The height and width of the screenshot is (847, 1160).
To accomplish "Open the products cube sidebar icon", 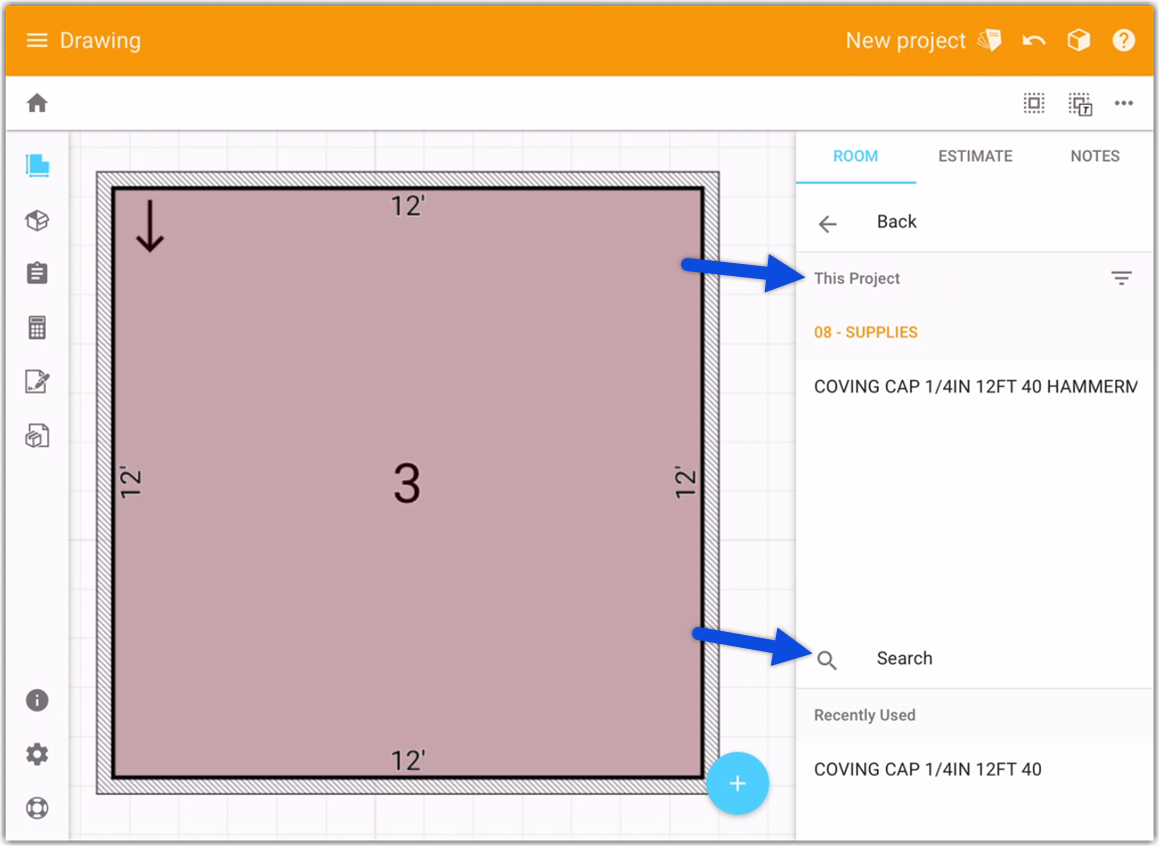I will pos(37,220).
